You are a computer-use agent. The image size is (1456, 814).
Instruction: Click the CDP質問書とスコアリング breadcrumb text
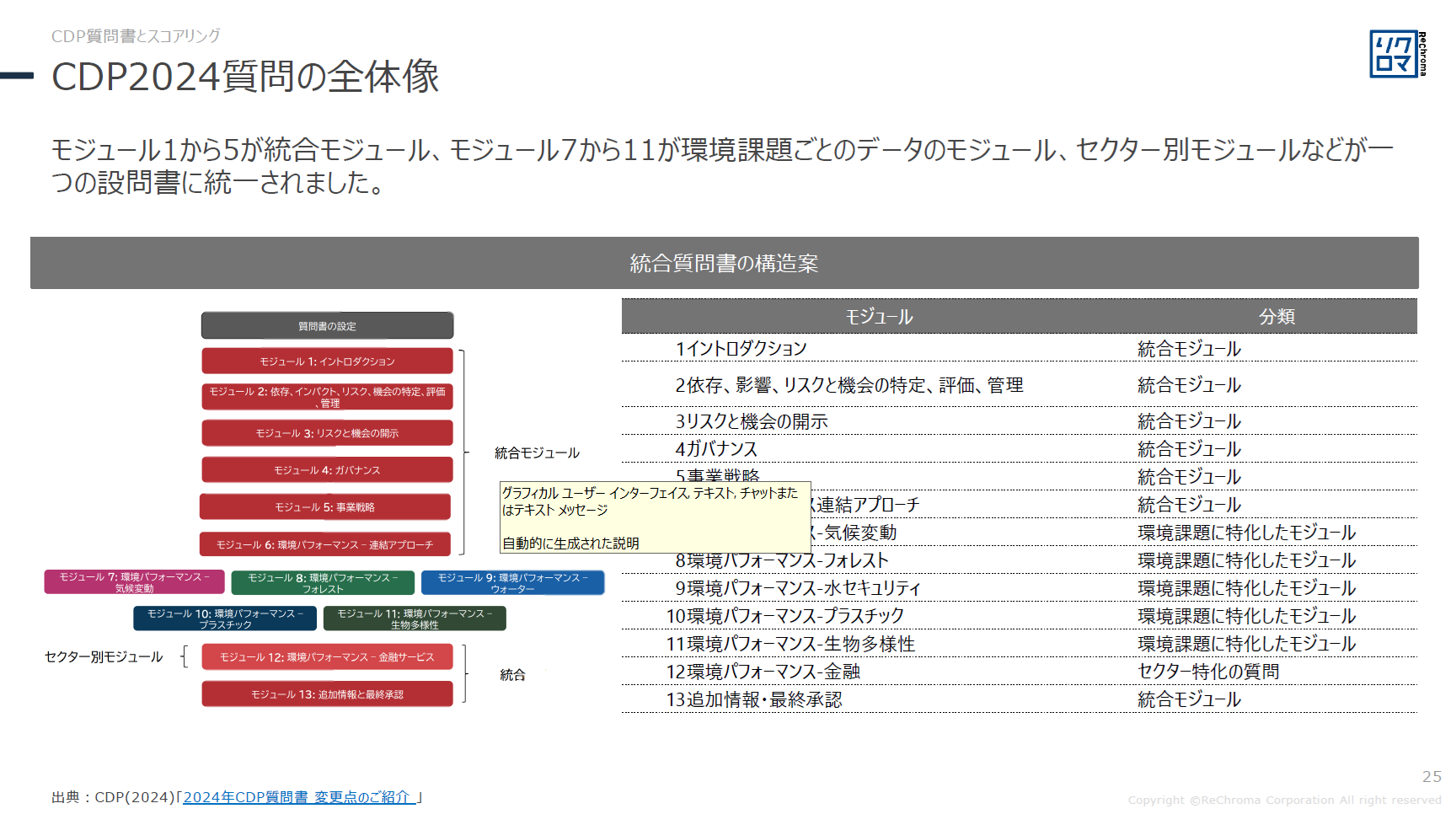136,36
